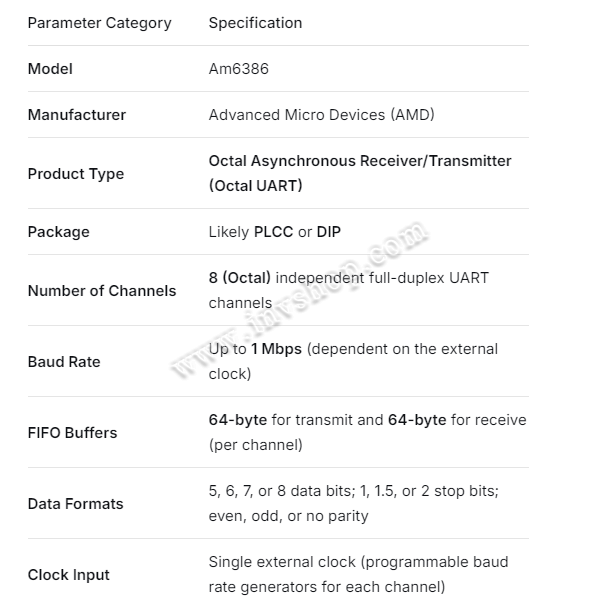Click the '8 (Octal)' channels description
The height and width of the screenshot is (603, 611).
(x=240, y=278)
